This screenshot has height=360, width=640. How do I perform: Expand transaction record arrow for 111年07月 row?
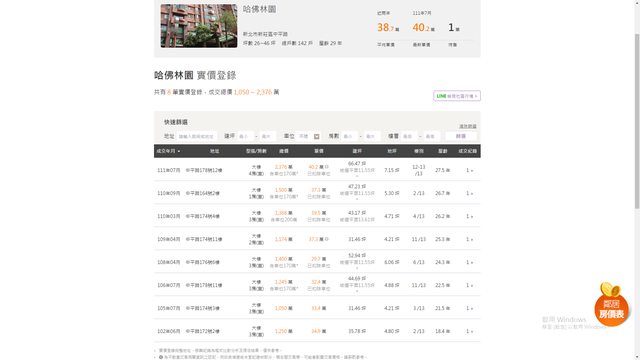pyautogui.click(x=472, y=171)
